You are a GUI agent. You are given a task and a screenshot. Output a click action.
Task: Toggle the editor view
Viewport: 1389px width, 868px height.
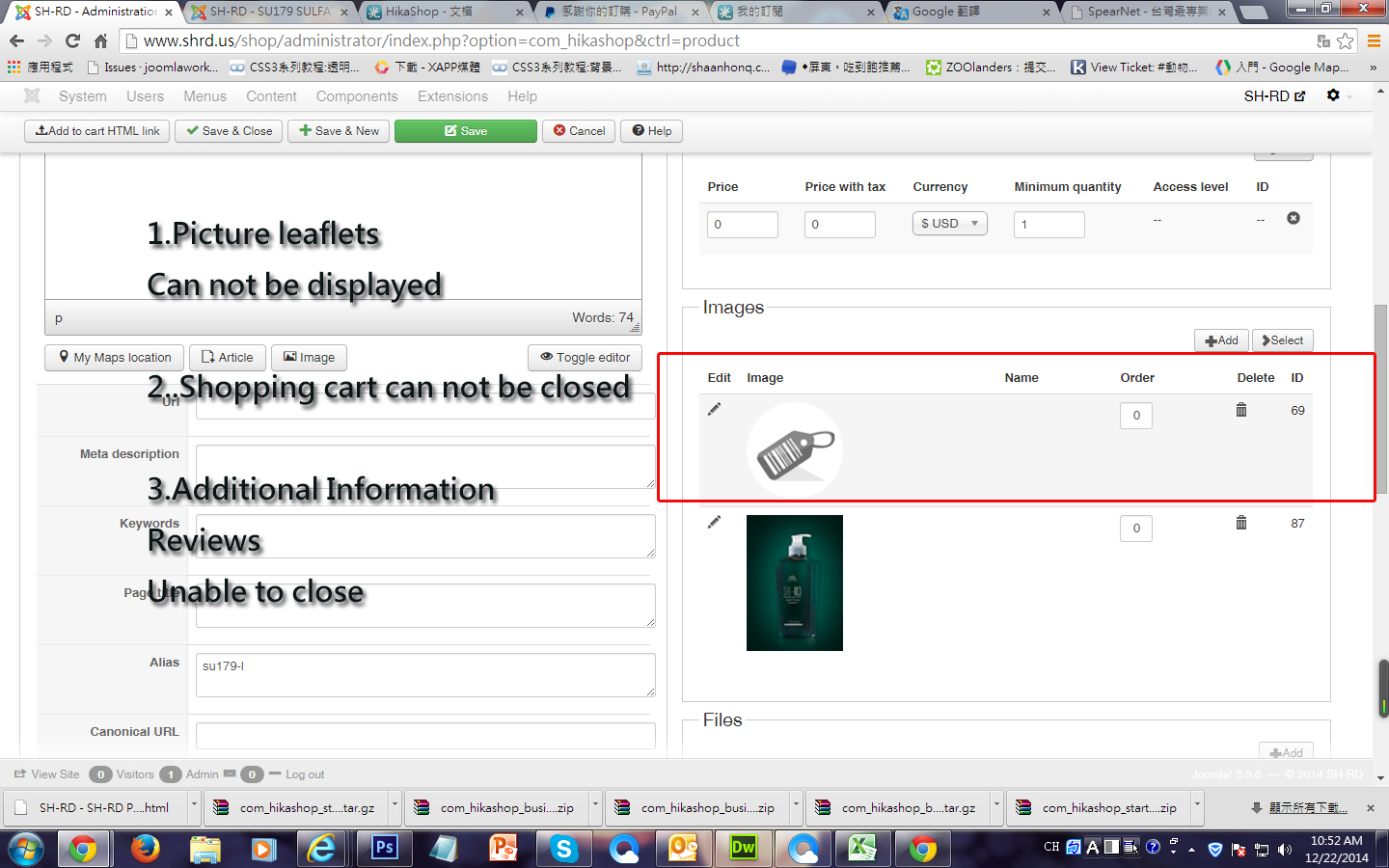pos(585,358)
